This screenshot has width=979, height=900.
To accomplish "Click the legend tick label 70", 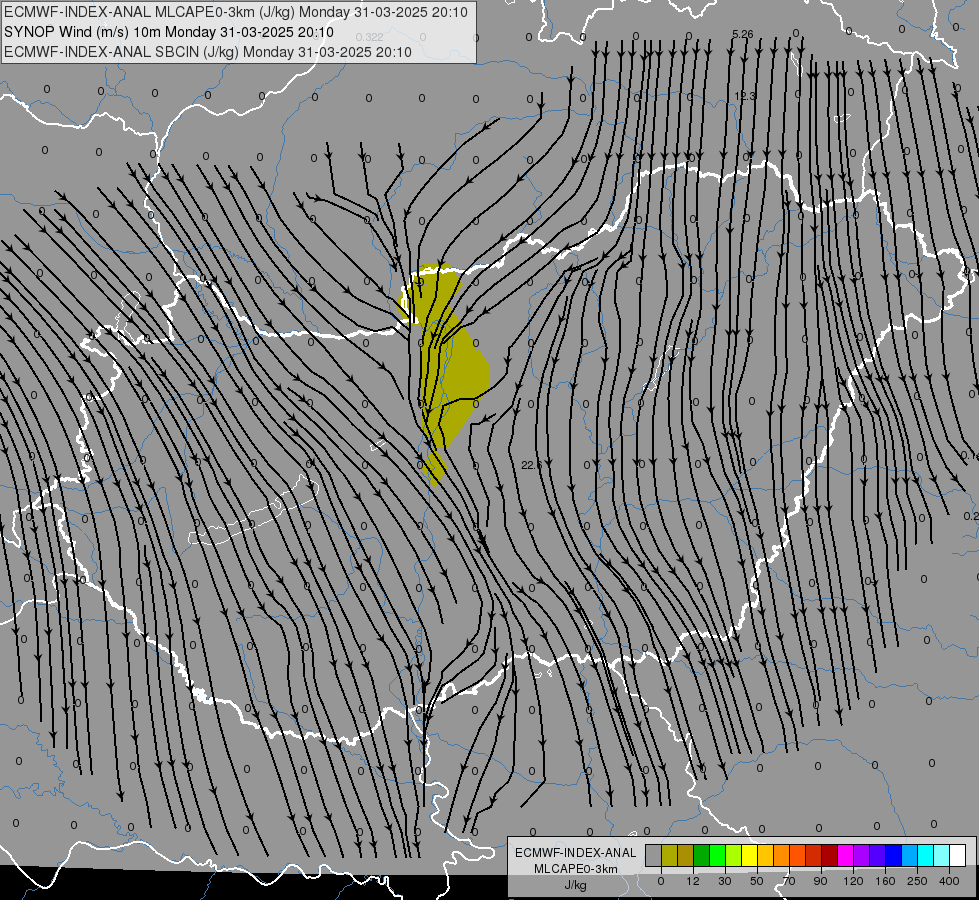I will (789, 881).
